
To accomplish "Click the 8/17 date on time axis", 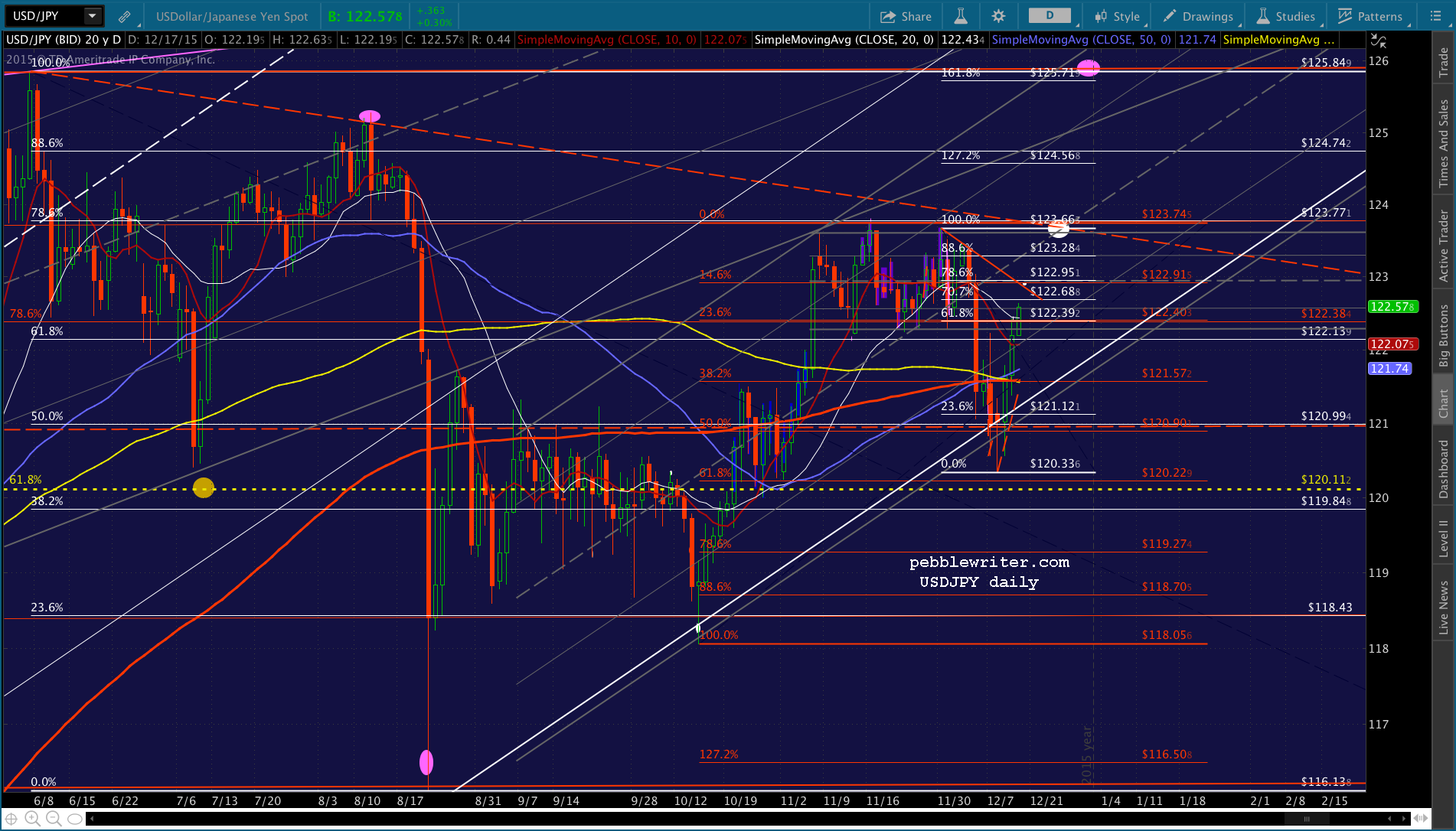I will 410,801.
